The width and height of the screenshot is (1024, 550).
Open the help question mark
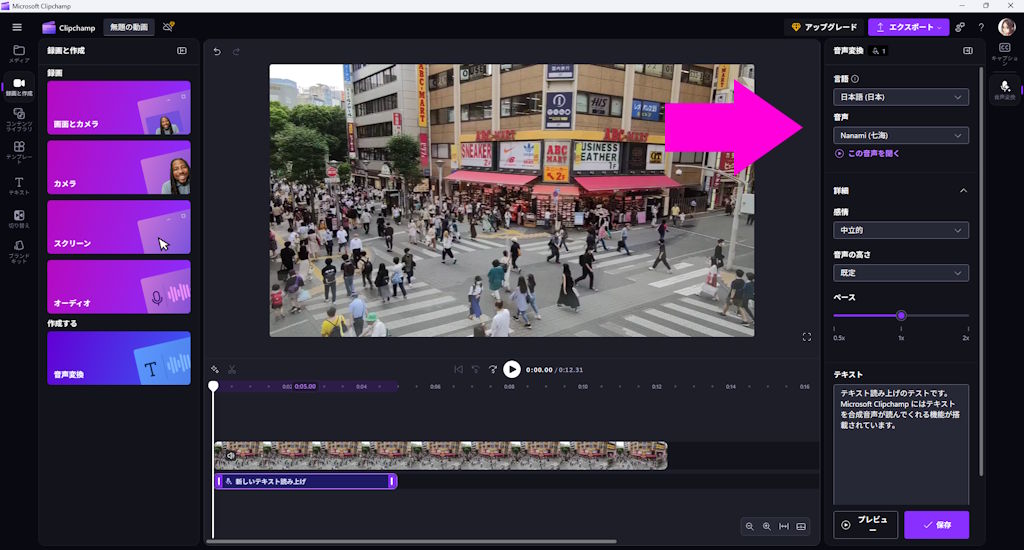981,27
